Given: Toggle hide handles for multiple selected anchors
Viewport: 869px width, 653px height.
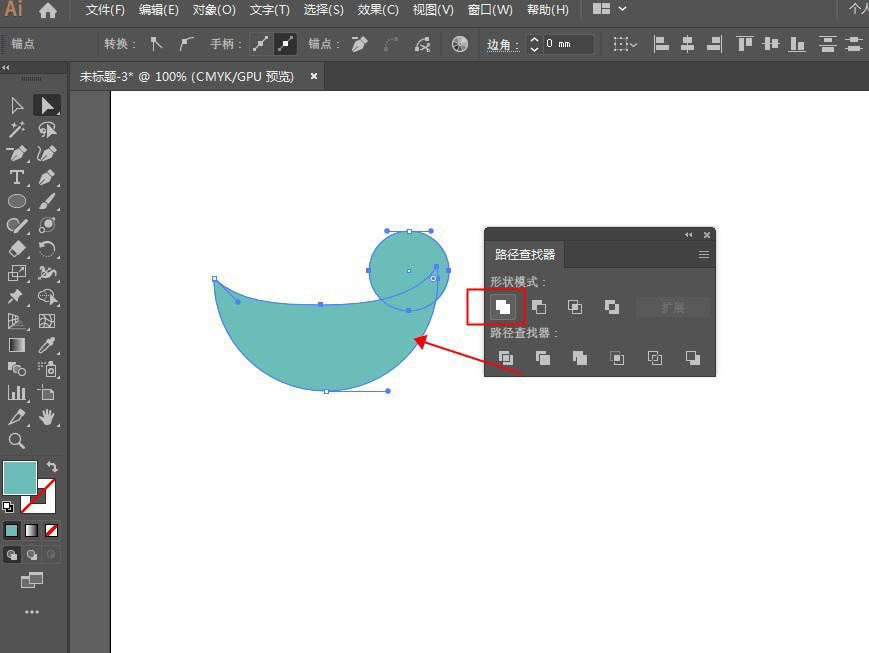Looking at the screenshot, I should [x=285, y=44].
